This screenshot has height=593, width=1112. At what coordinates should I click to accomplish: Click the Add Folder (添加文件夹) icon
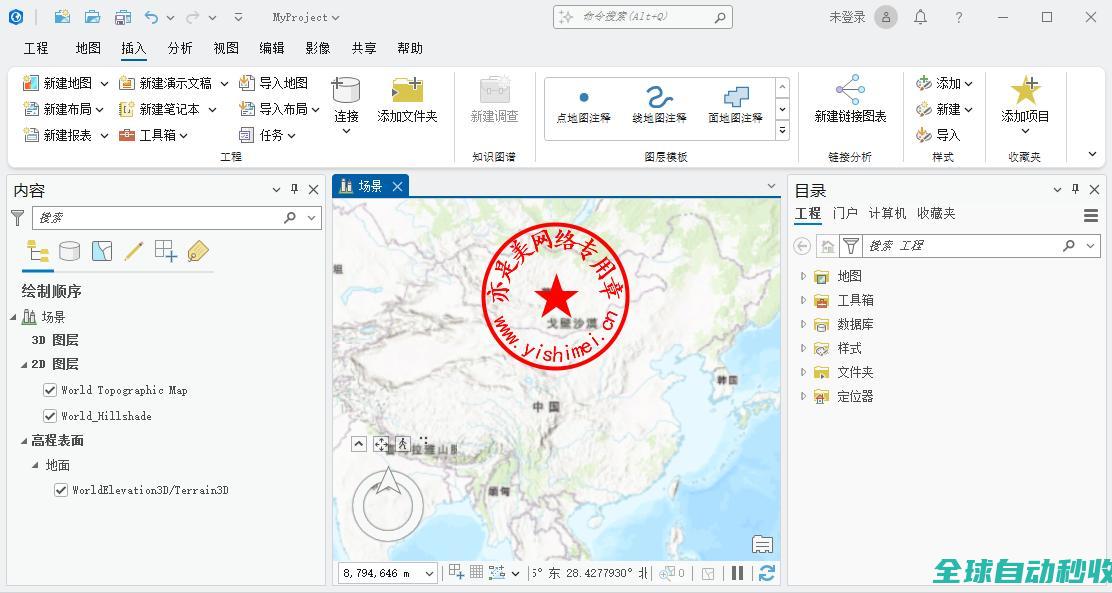407,91
